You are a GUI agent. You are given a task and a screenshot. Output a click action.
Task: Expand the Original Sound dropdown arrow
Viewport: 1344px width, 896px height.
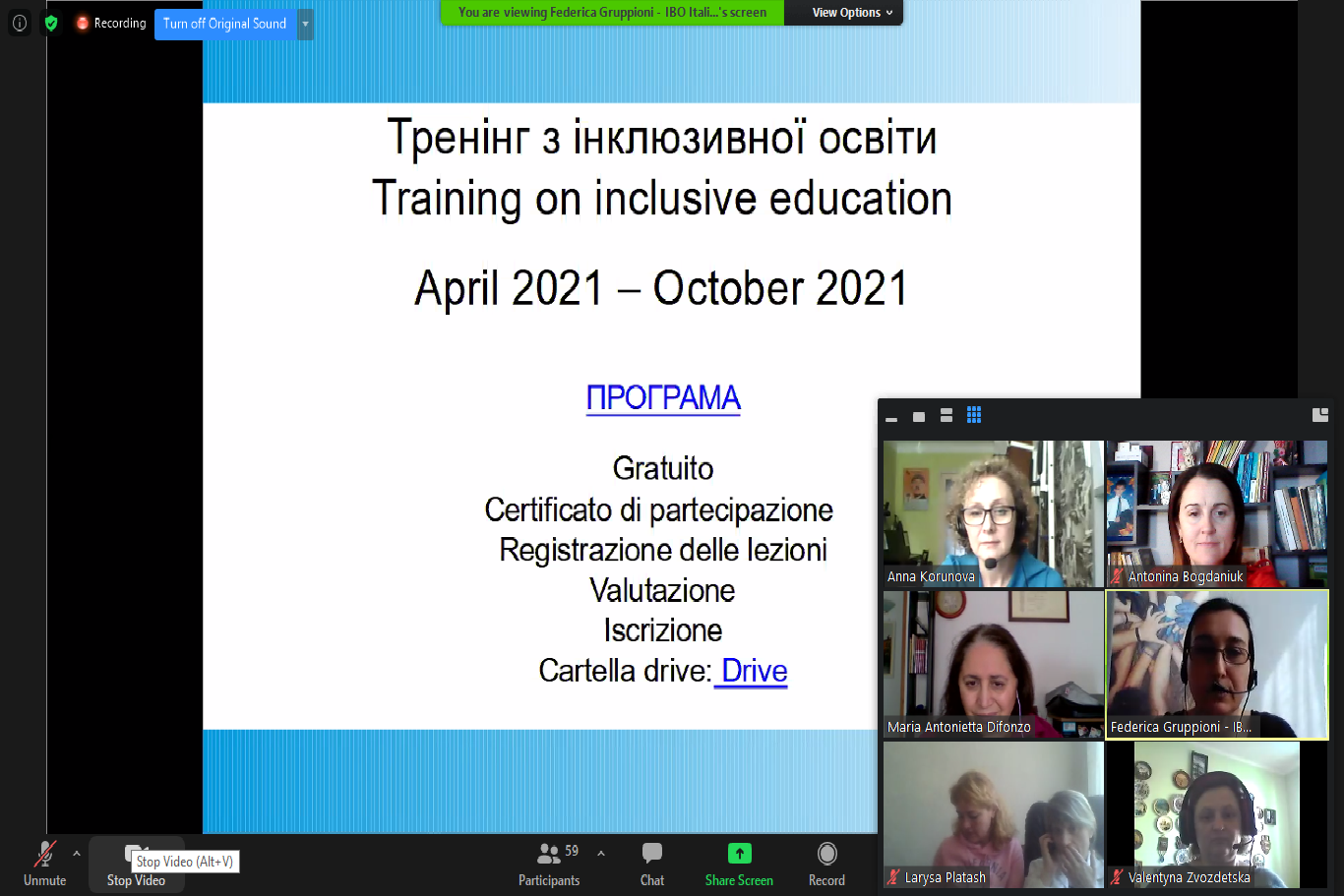(305, 24)
